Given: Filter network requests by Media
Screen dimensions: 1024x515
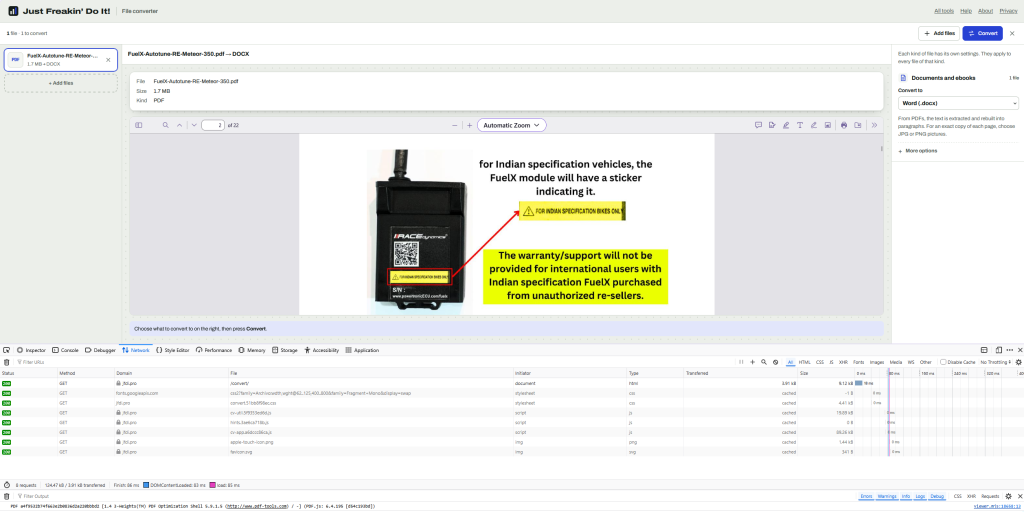Looking at the screenshot, I should [x=895, y=362].
